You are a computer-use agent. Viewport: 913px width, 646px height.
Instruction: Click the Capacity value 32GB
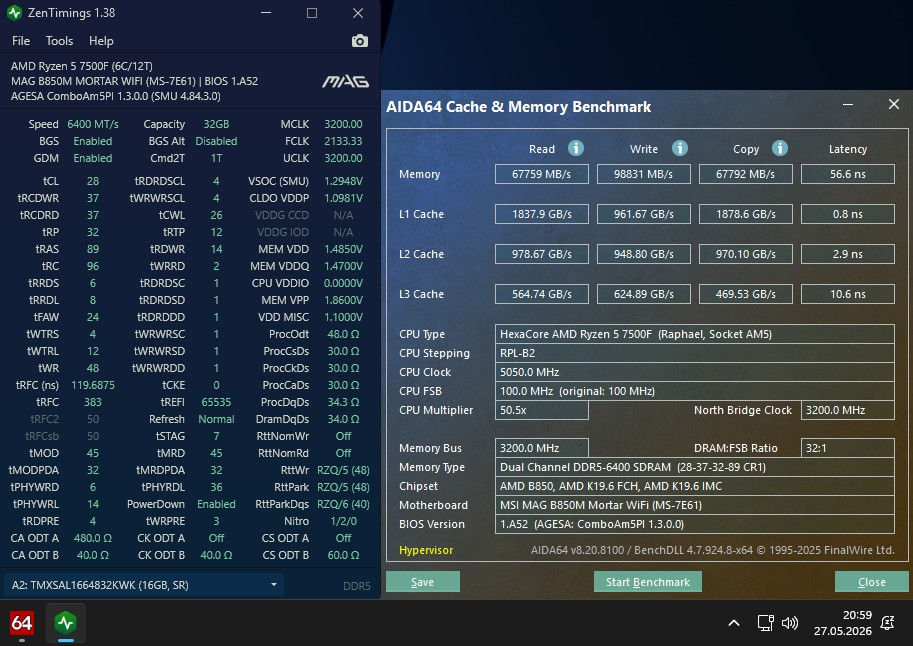[x=216, y=124]
